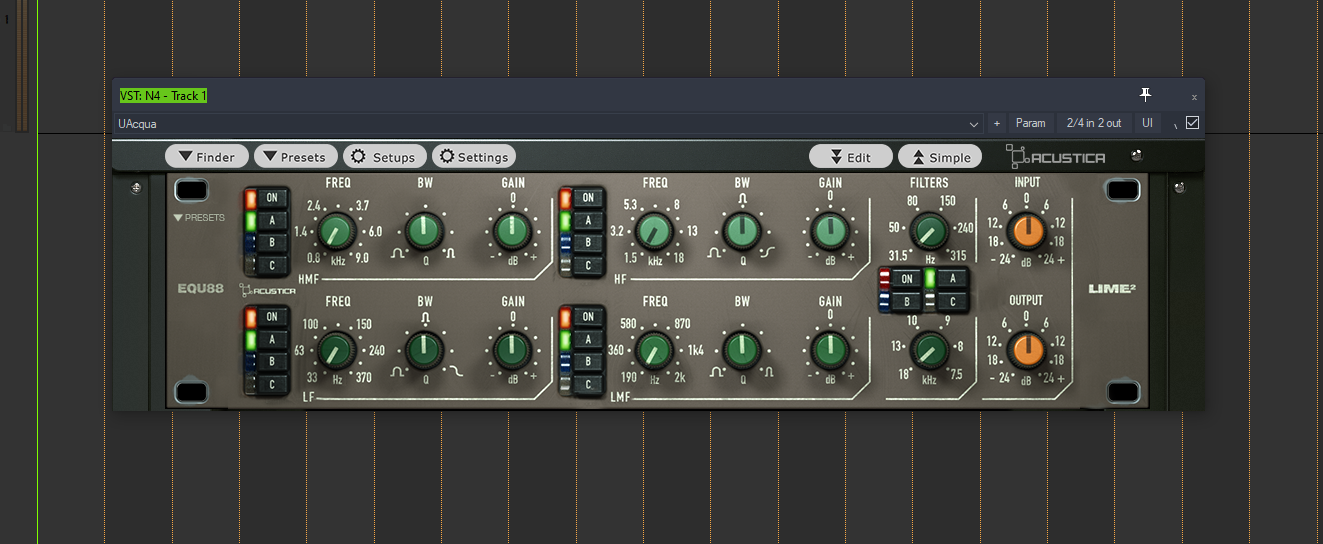
Task: Switch to Simple mode
Action: [x=940, y=157]
